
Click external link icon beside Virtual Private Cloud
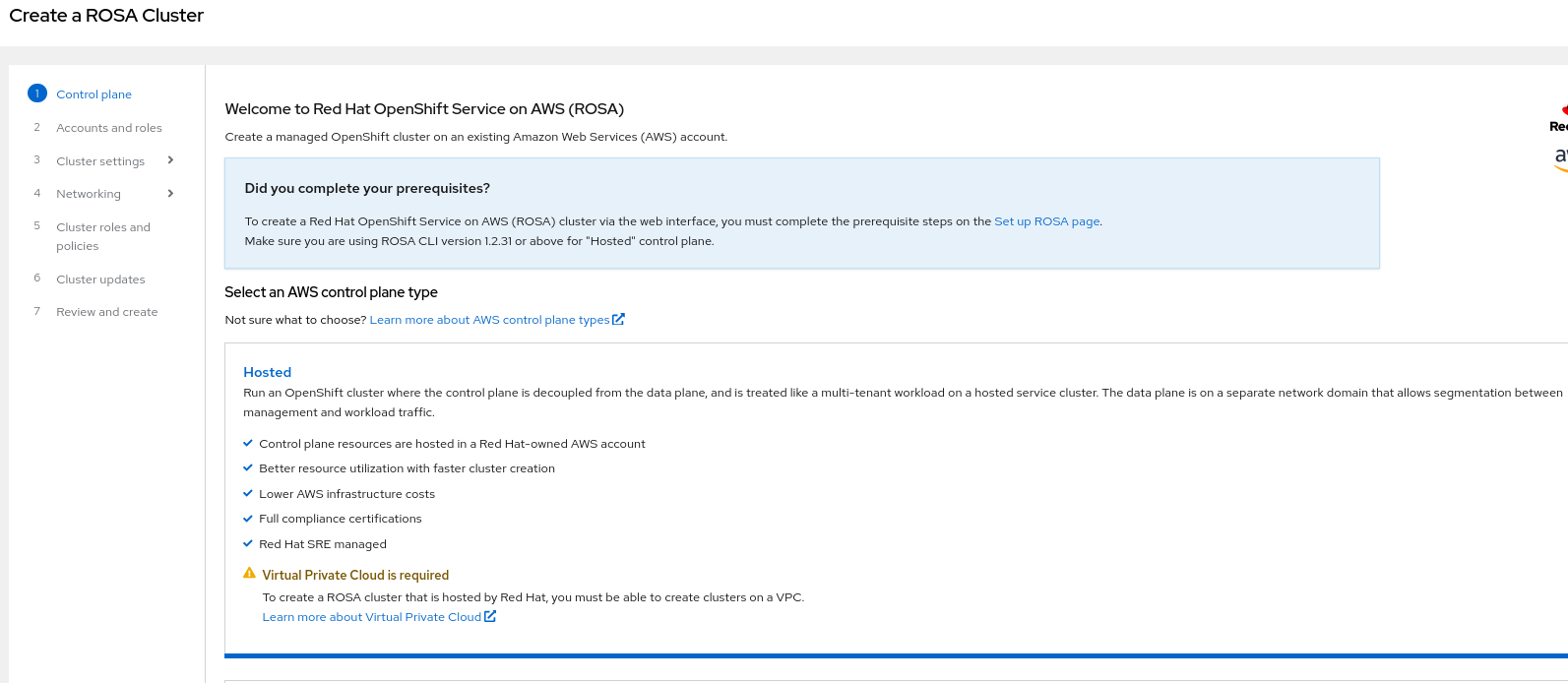coord(490,616)
